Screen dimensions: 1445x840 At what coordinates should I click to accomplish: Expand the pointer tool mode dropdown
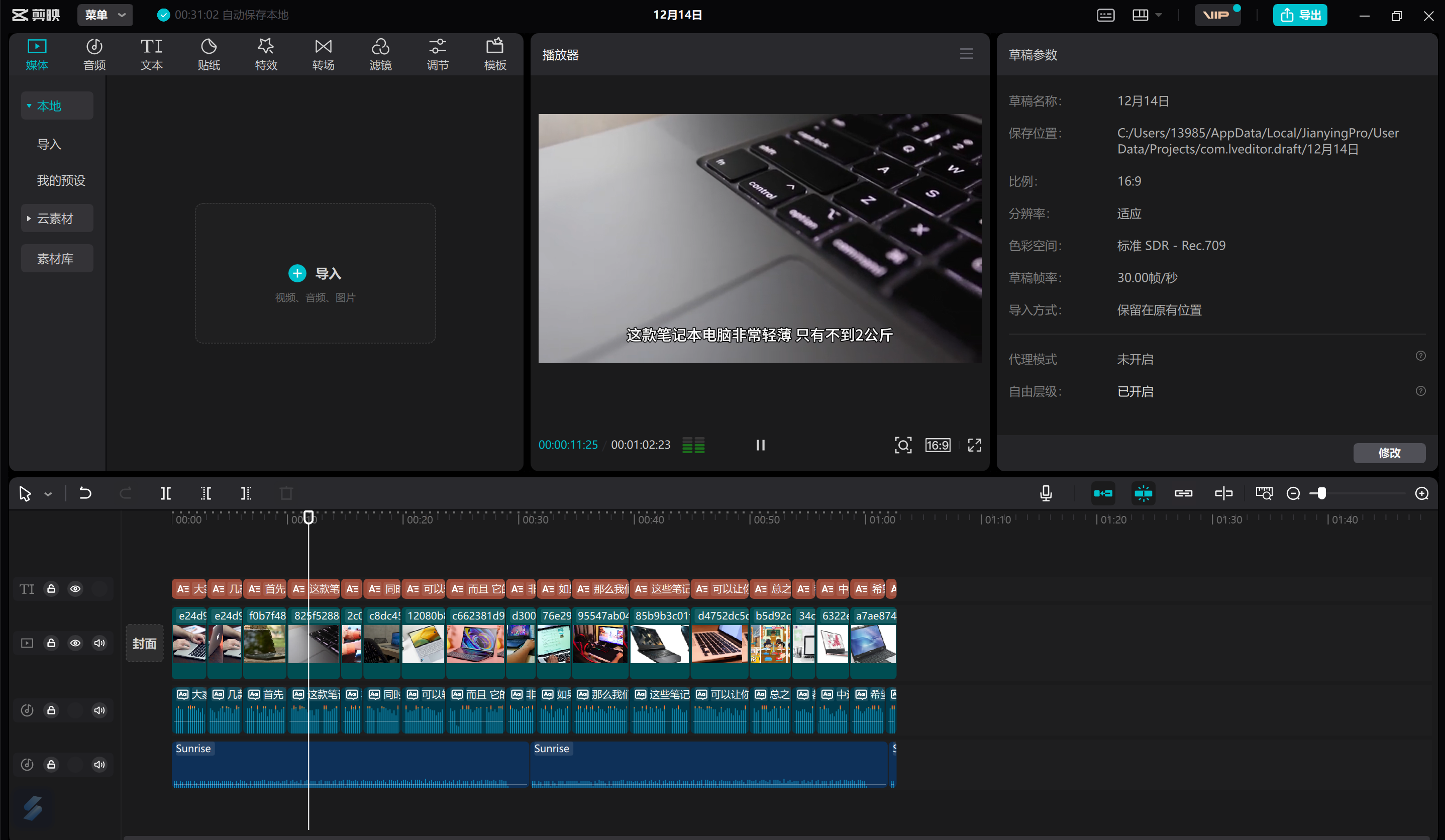click(x=48, y=494)
